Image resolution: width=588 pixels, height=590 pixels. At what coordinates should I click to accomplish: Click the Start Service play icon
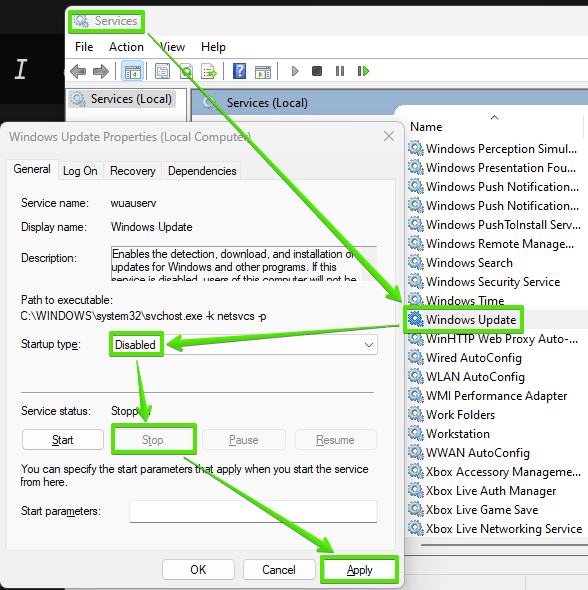(295, 71)
